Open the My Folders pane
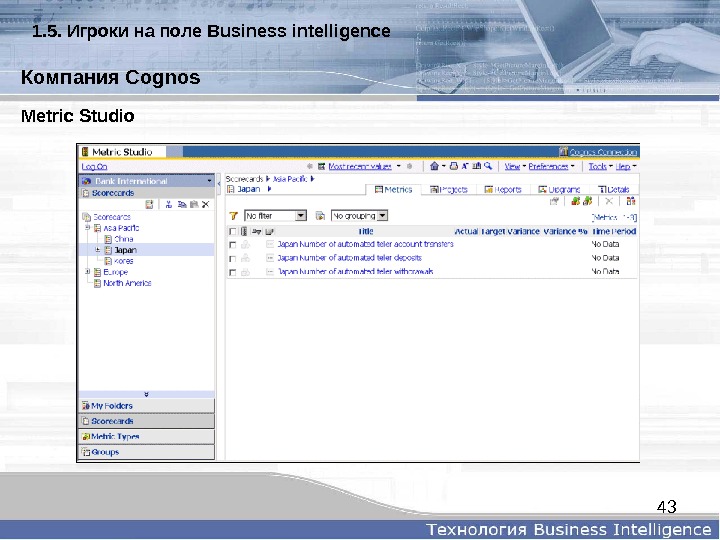The width and height of the screenshot is (720, 540). coord(146,406)
